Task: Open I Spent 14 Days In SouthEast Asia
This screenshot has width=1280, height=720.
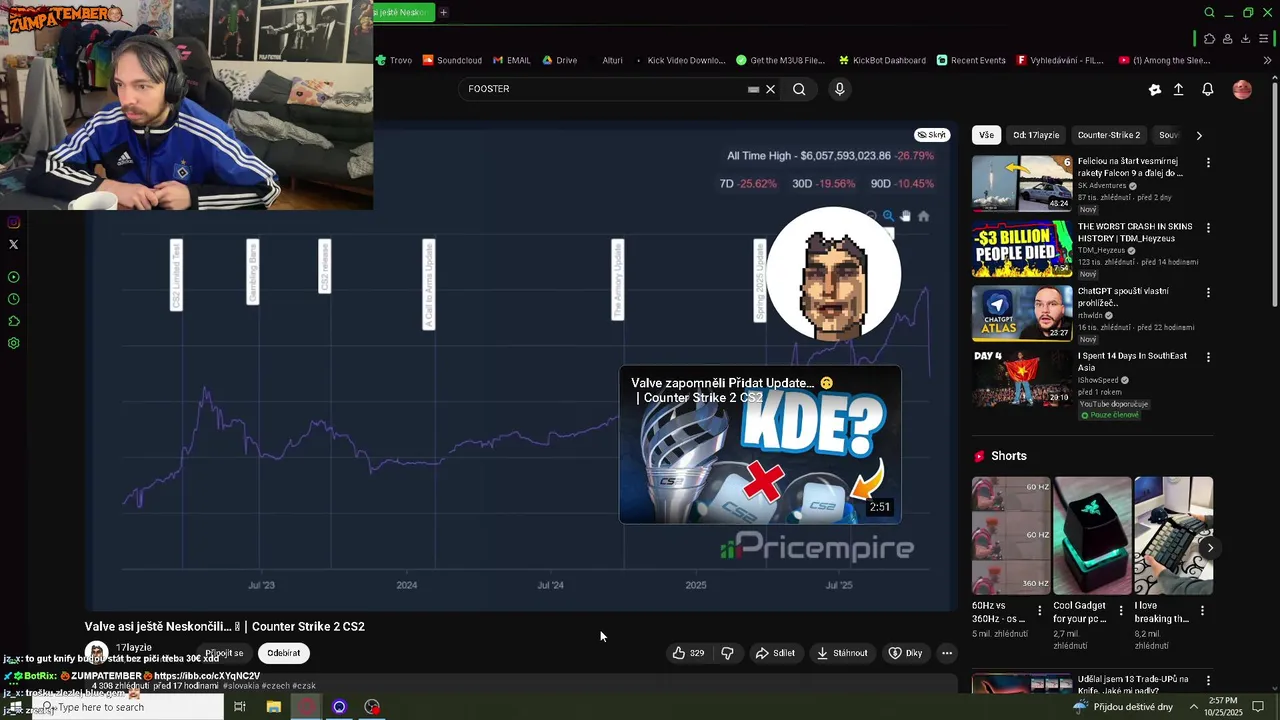Action: 1022,378
